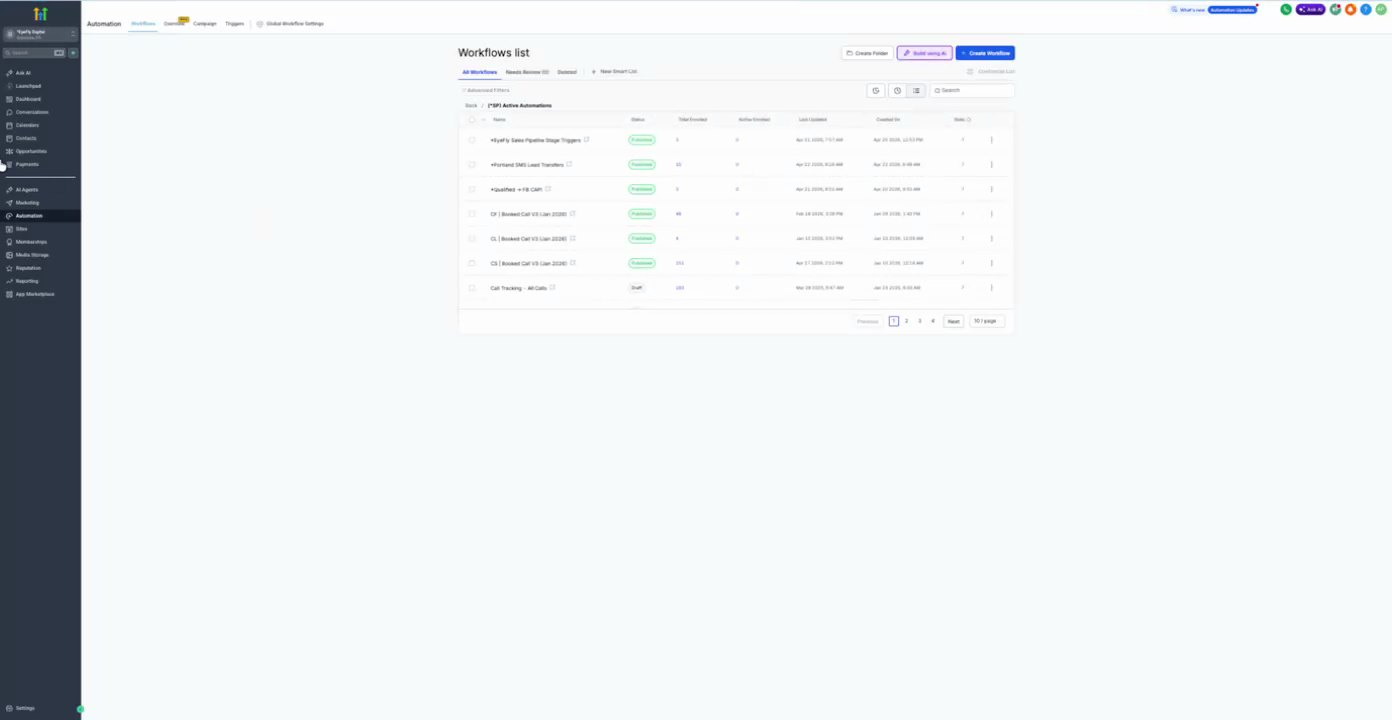Open the green phone dialer icon

coord(1286,9)
